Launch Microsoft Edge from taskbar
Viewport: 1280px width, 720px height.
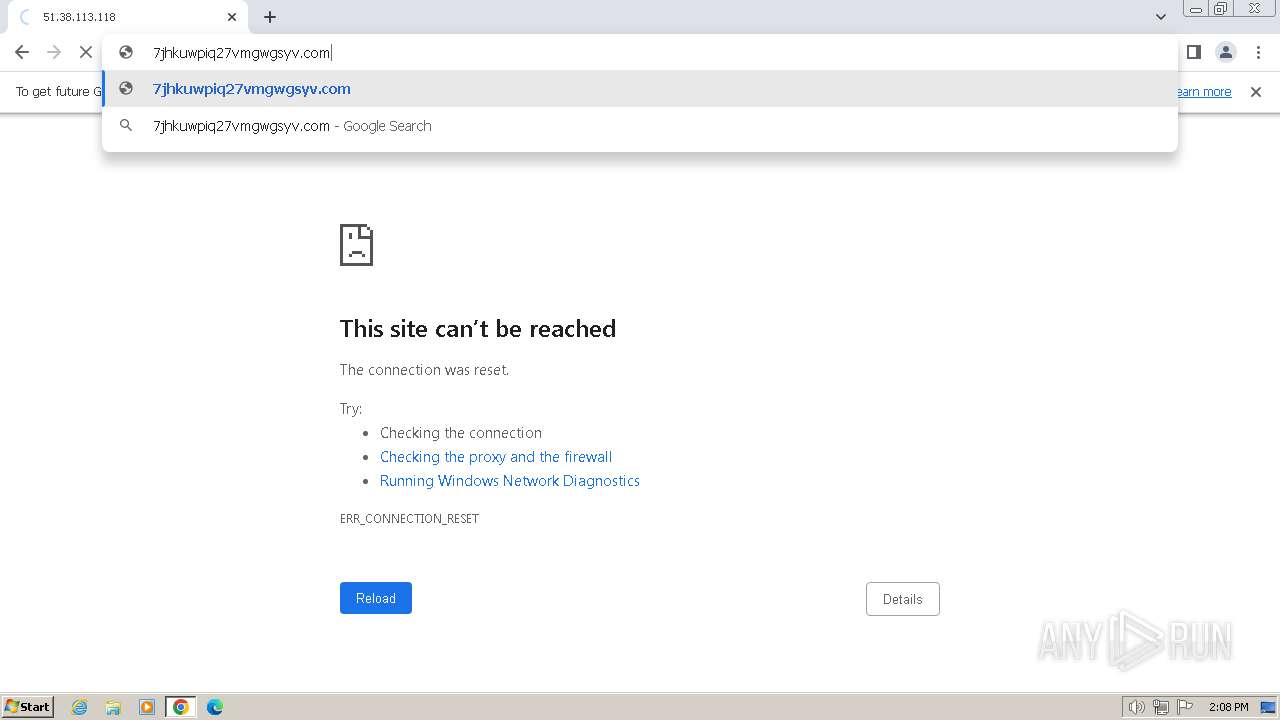click(x=215, y=707)
